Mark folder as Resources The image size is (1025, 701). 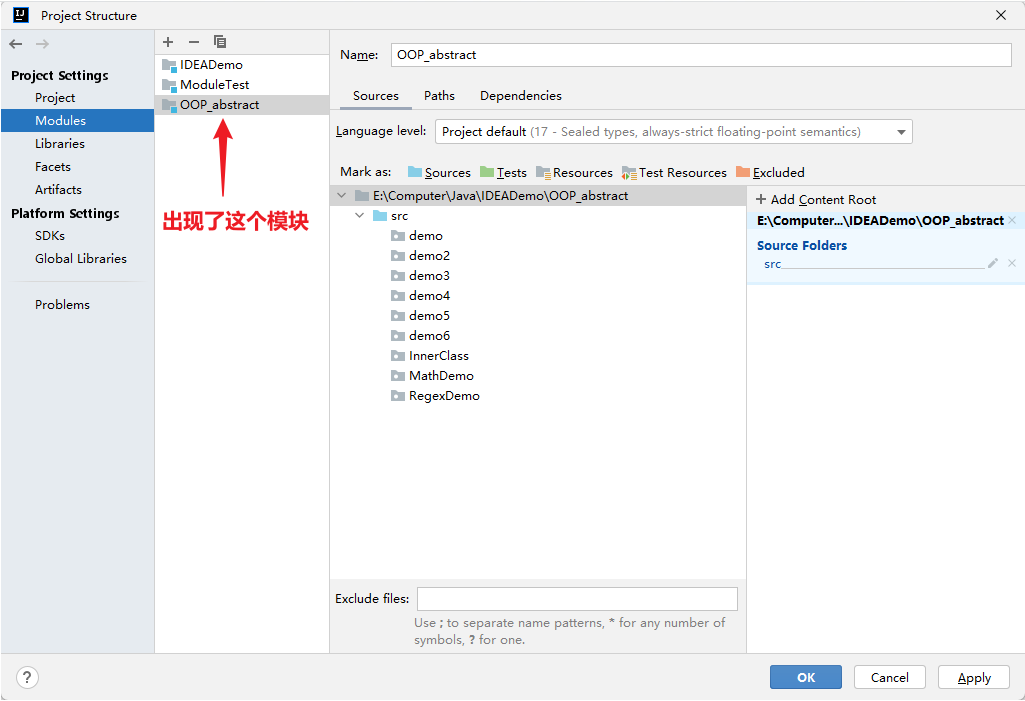pos(574,173)
